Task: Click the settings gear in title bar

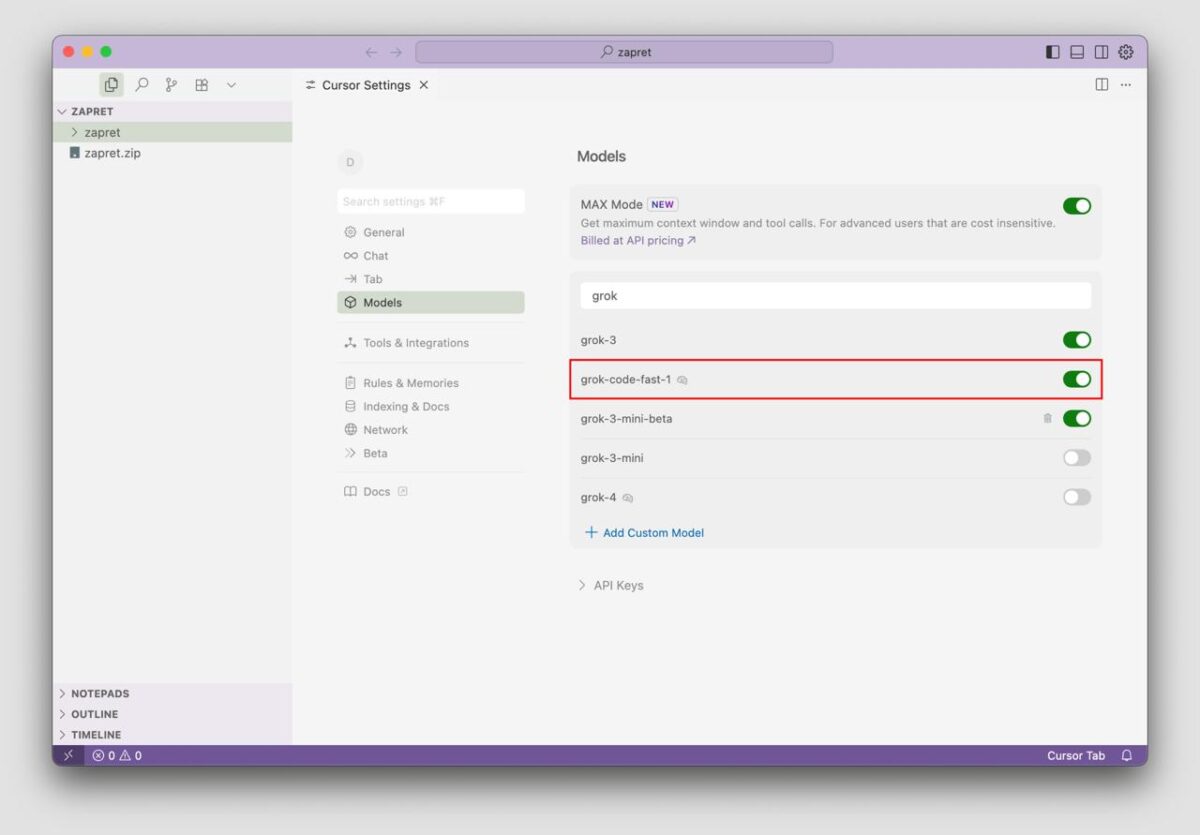Action: (x=1126, y=52)
